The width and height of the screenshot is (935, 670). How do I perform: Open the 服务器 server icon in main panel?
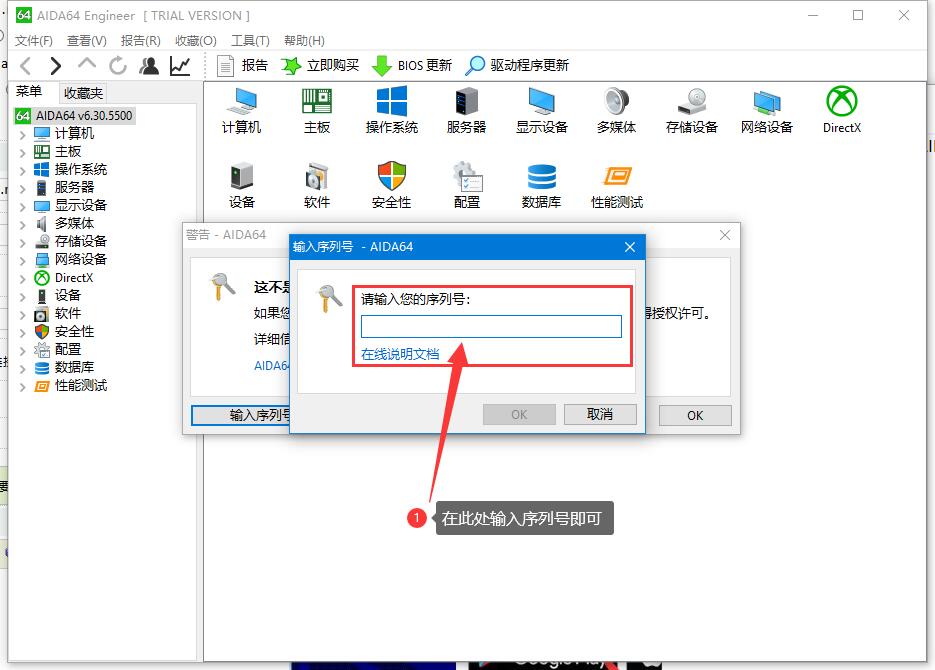coord(466,110)
